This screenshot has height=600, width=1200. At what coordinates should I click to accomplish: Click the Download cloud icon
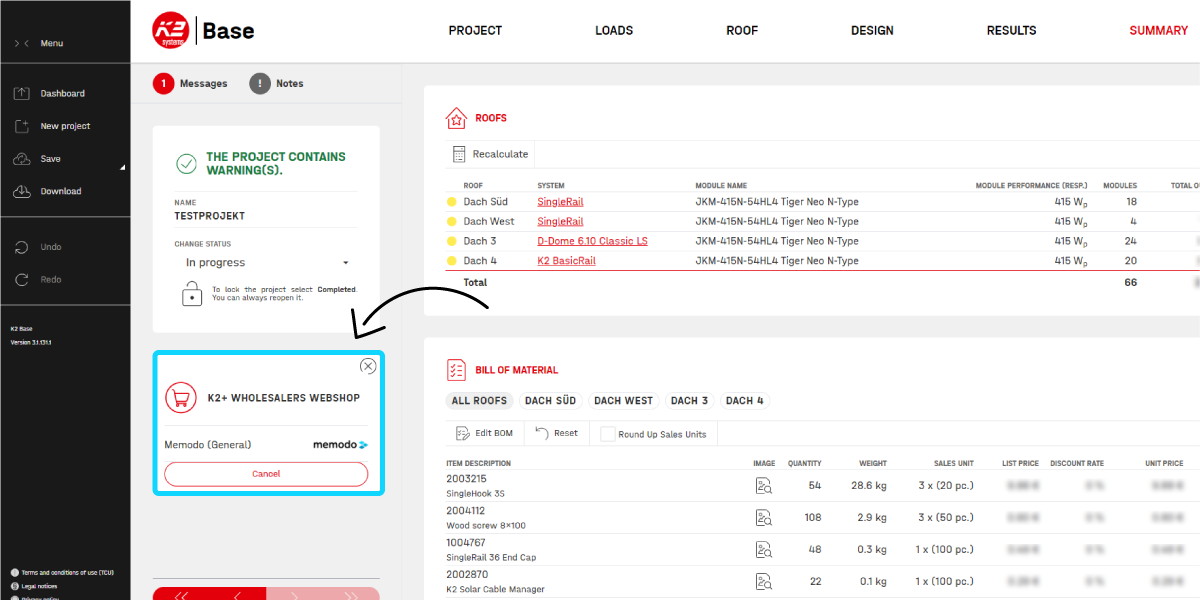22,191
